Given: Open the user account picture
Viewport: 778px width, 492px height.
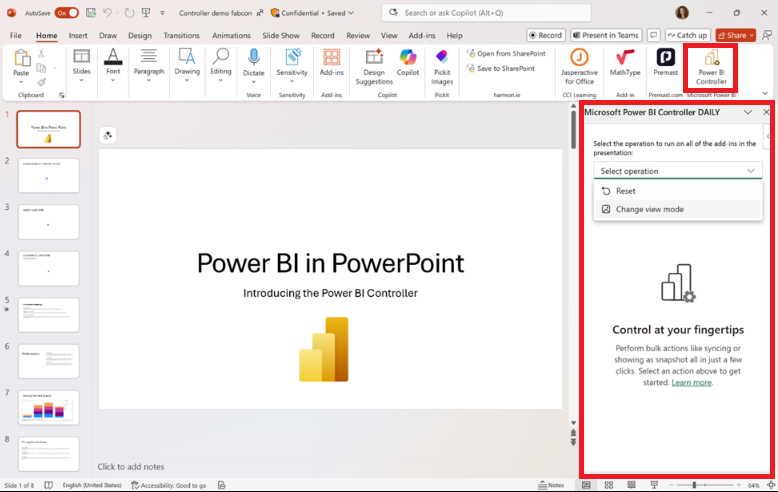Looking at the screenshot, I should point(682,13).
